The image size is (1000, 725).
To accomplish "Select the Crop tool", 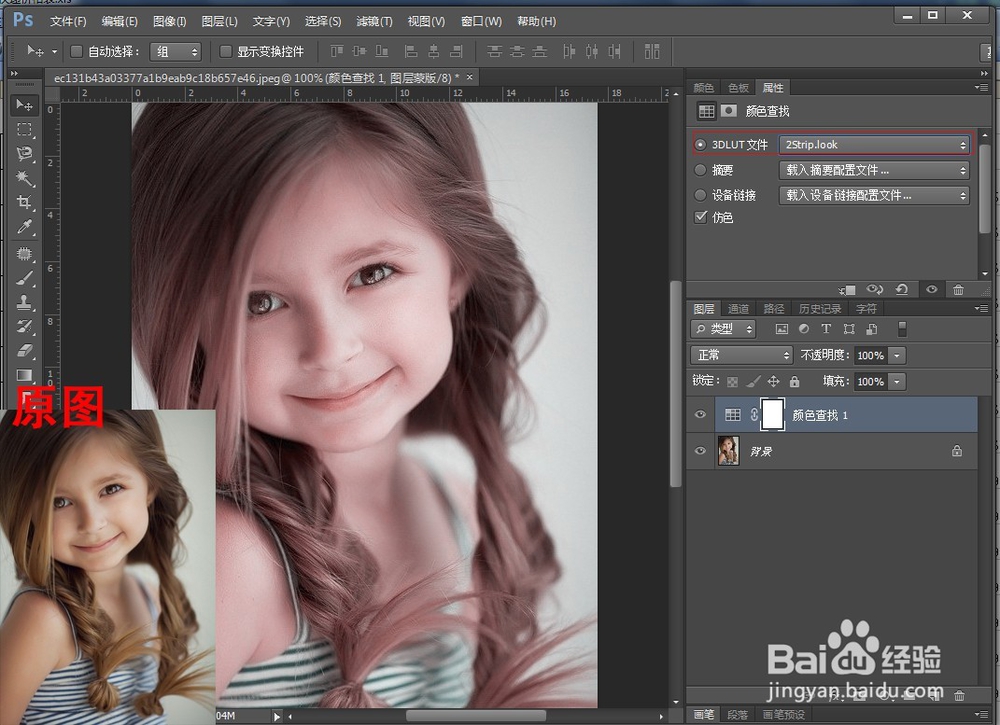I will 25,203.
